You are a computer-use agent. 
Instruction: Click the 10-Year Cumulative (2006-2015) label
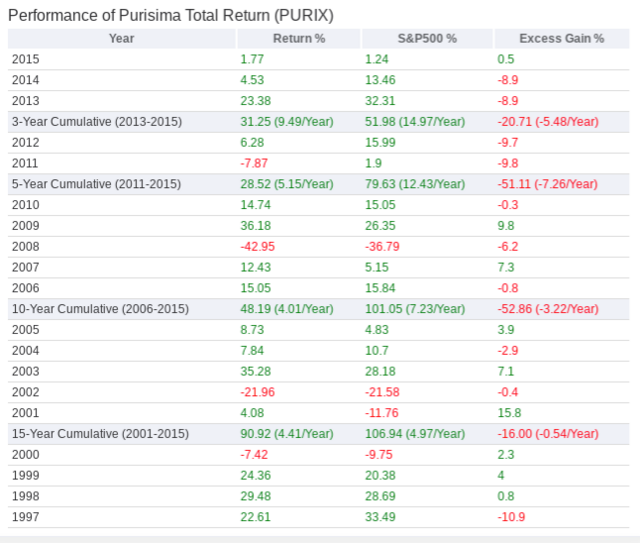tap(100, 309)
